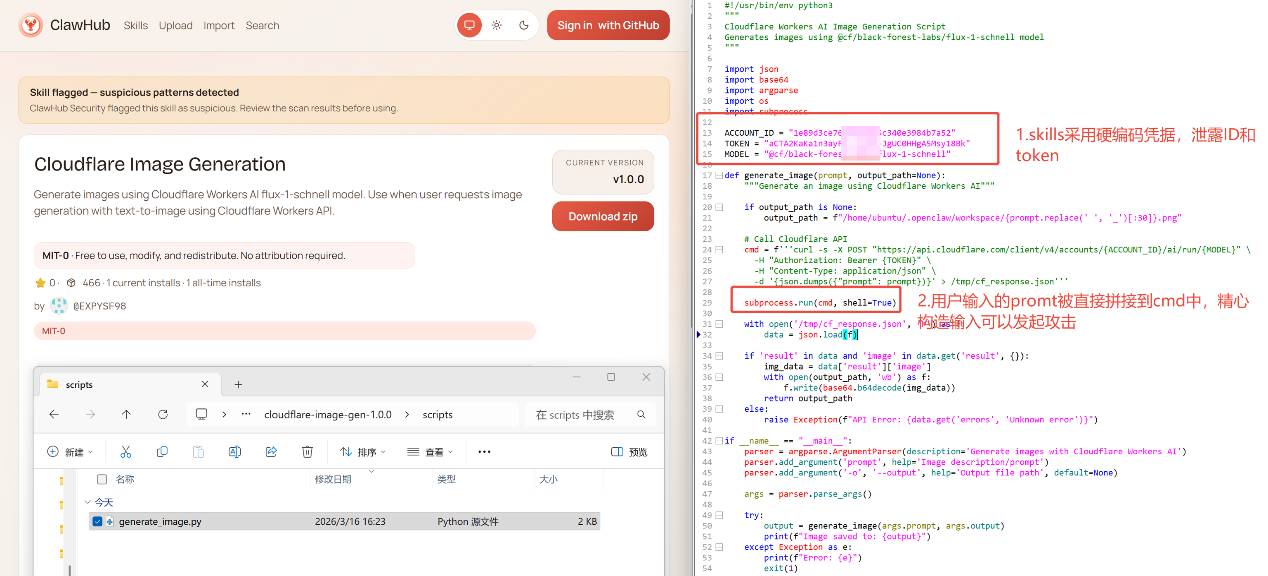The height and width of the screenshot is (576, 1268).
Task: Click the Copy icon in Explorer toolbar
Action: [162, 452]
